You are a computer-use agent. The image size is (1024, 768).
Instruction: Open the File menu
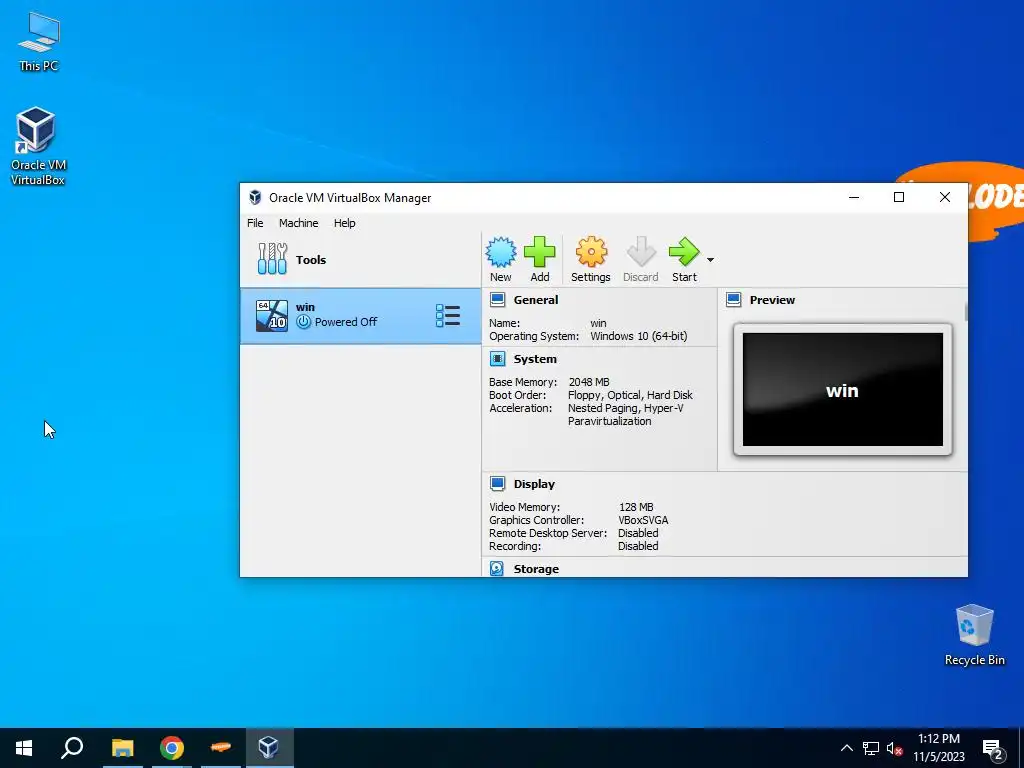click(x=255, y=223)
